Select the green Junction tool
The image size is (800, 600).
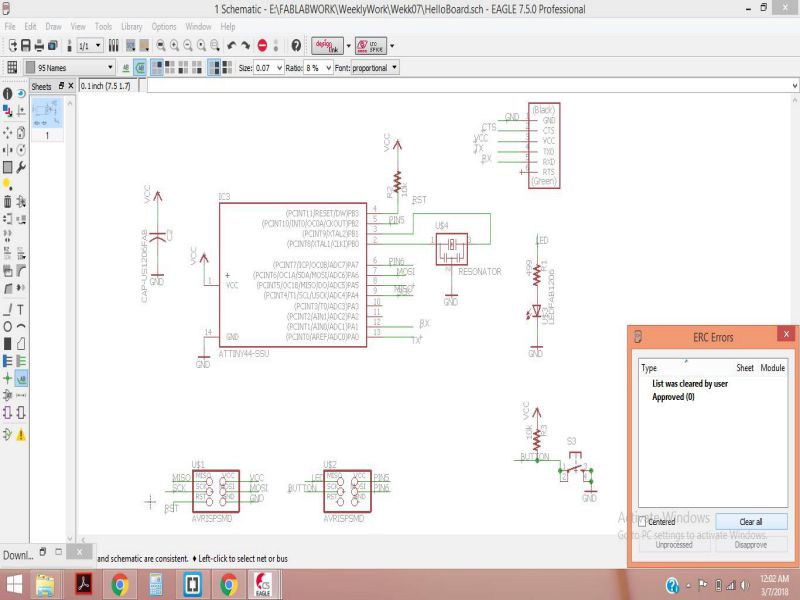[x=7, y=378]
